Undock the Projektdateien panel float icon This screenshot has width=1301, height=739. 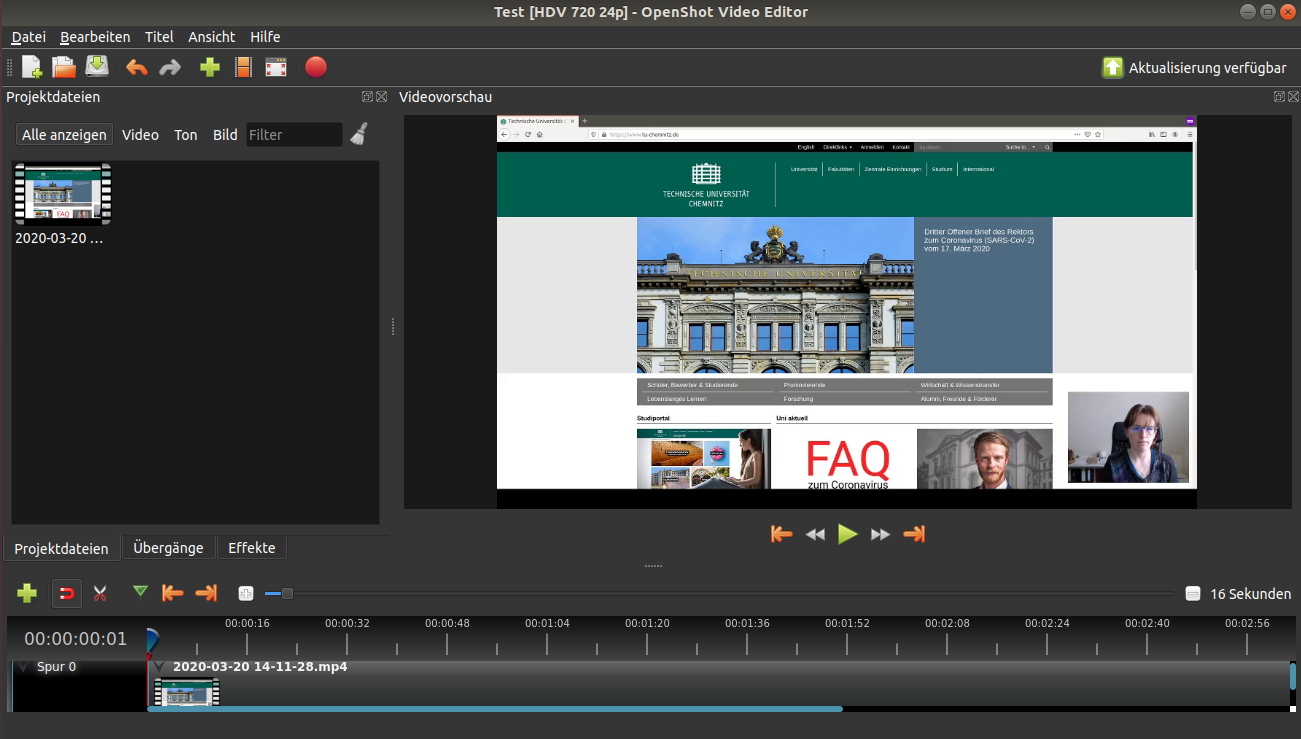coord(367,97)
